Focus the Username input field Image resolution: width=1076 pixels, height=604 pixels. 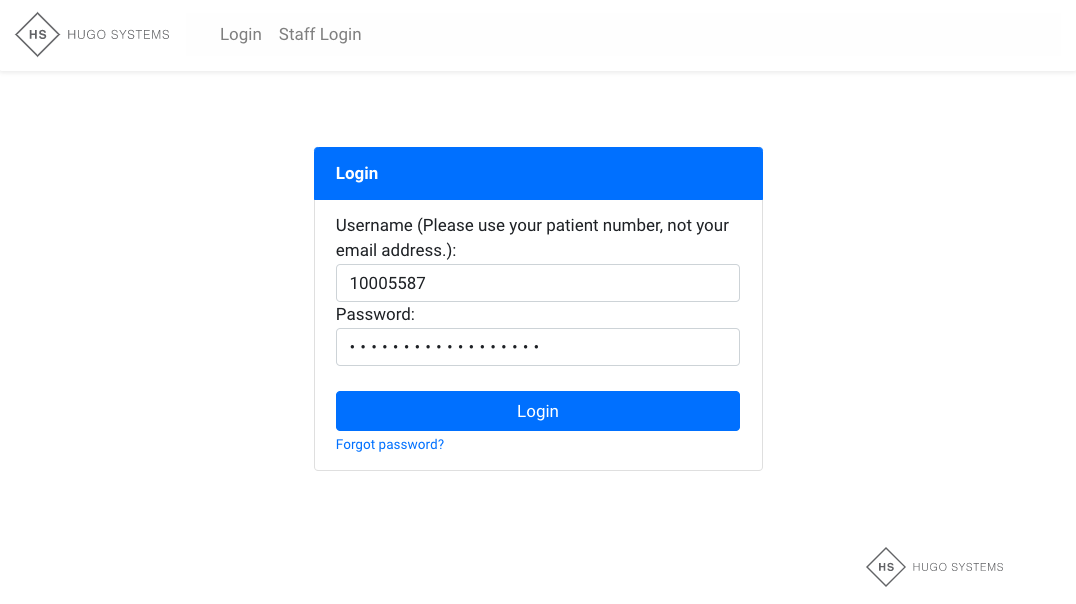[x=538, y=283]
